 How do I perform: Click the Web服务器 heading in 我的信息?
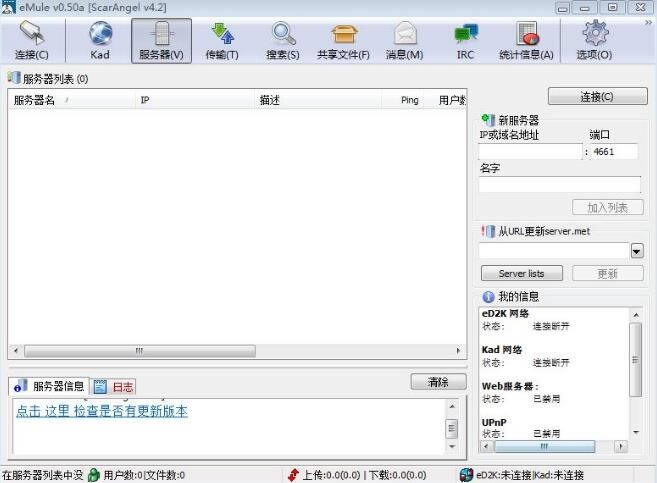point(510,386)
